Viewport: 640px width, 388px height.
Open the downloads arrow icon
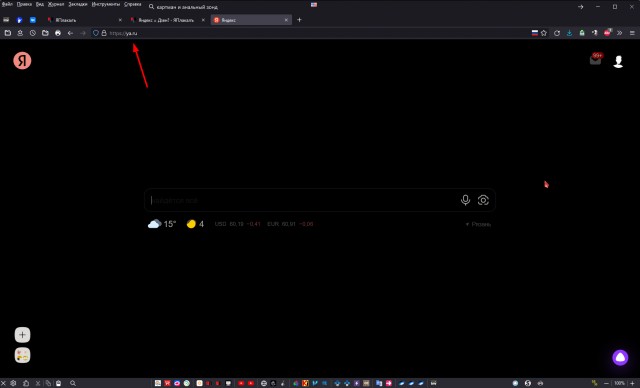(x=569, y=33)
